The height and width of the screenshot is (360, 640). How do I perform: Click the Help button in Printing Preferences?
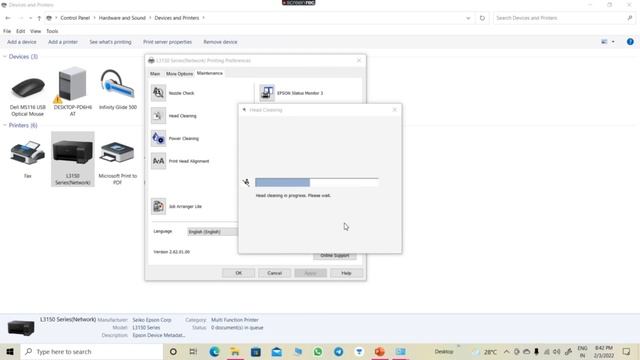(x=346, y=273)
